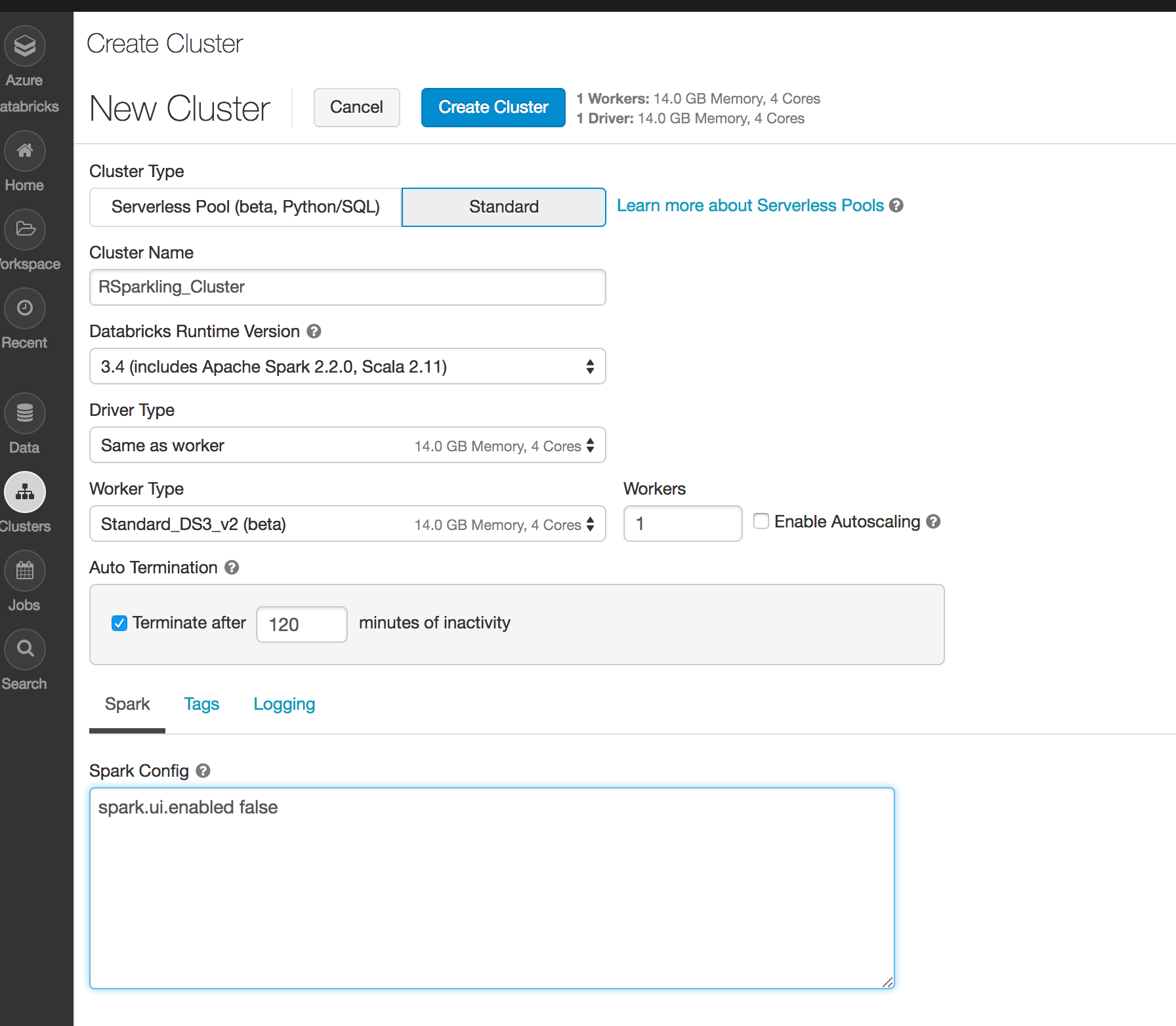1176x1026 pixels.
Task: Select Serverless Pool cluster type
Action: point(245,207)
